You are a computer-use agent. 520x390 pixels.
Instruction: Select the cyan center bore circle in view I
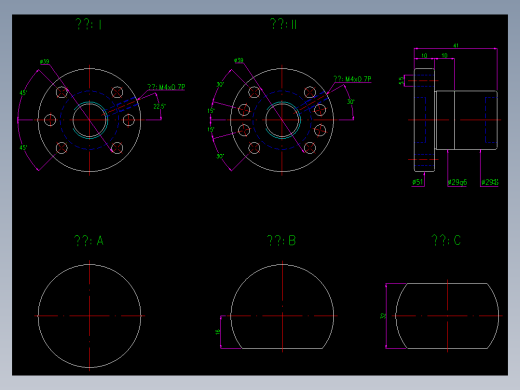[90, 120]
